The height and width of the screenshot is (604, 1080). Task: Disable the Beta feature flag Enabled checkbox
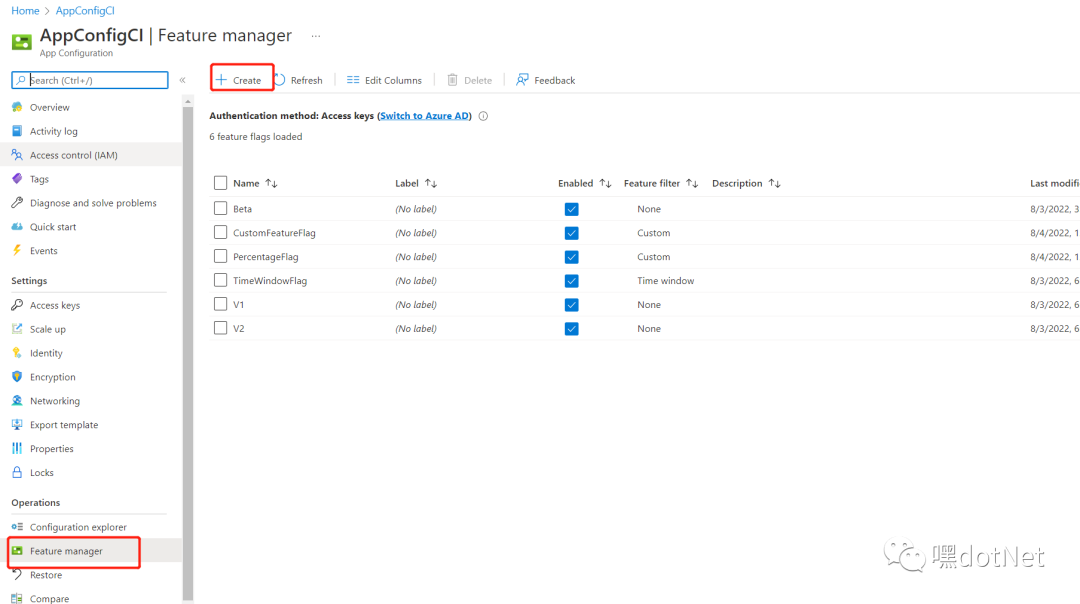(572, 209)
